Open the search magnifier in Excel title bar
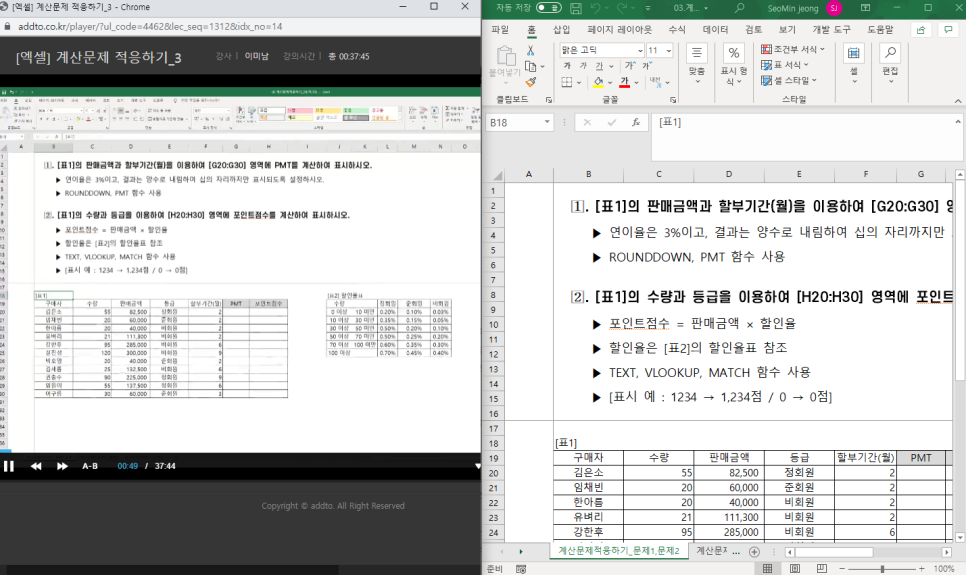 [739, 8]
